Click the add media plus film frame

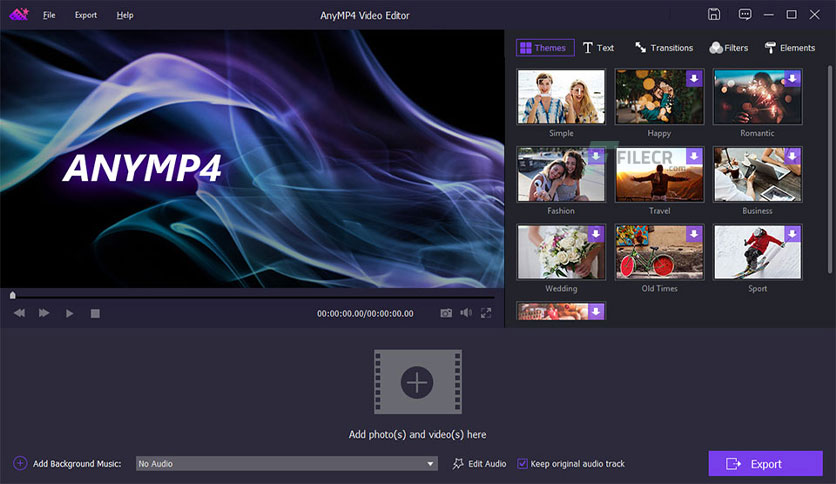pos(417,382)
